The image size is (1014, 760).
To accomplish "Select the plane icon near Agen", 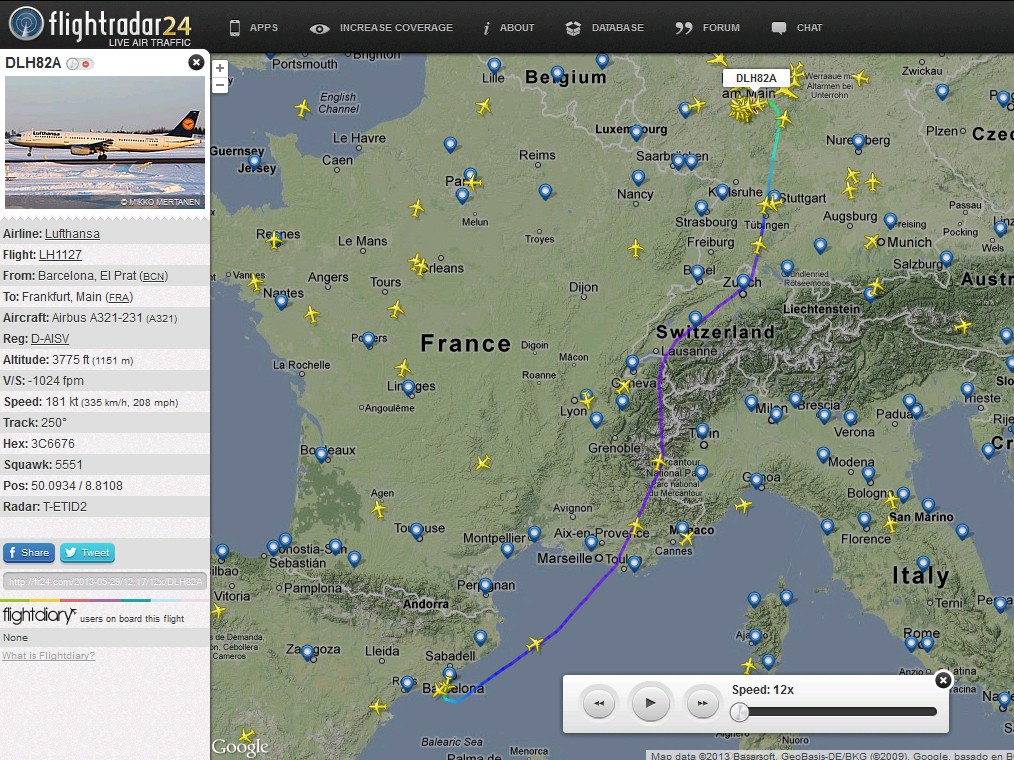I will [379, 510].
